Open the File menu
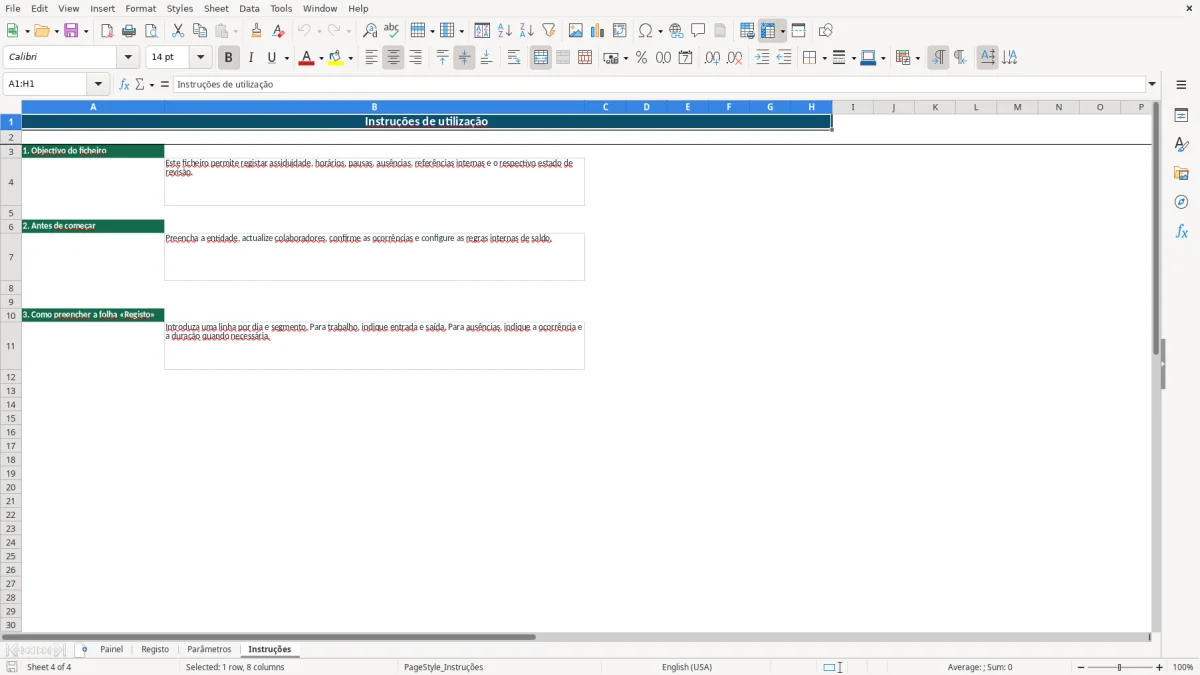The width and height of the screenshot is (1200, 675). [13, 8]
